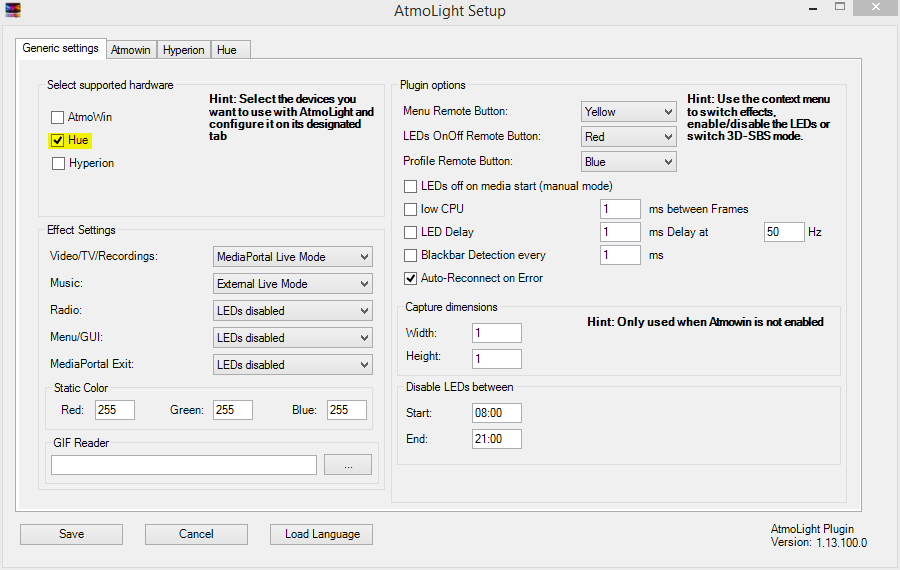This screenshot has width=900, height=570.
Task: Switch to the Hyperion tab
Action: click(x=184, y=50)
